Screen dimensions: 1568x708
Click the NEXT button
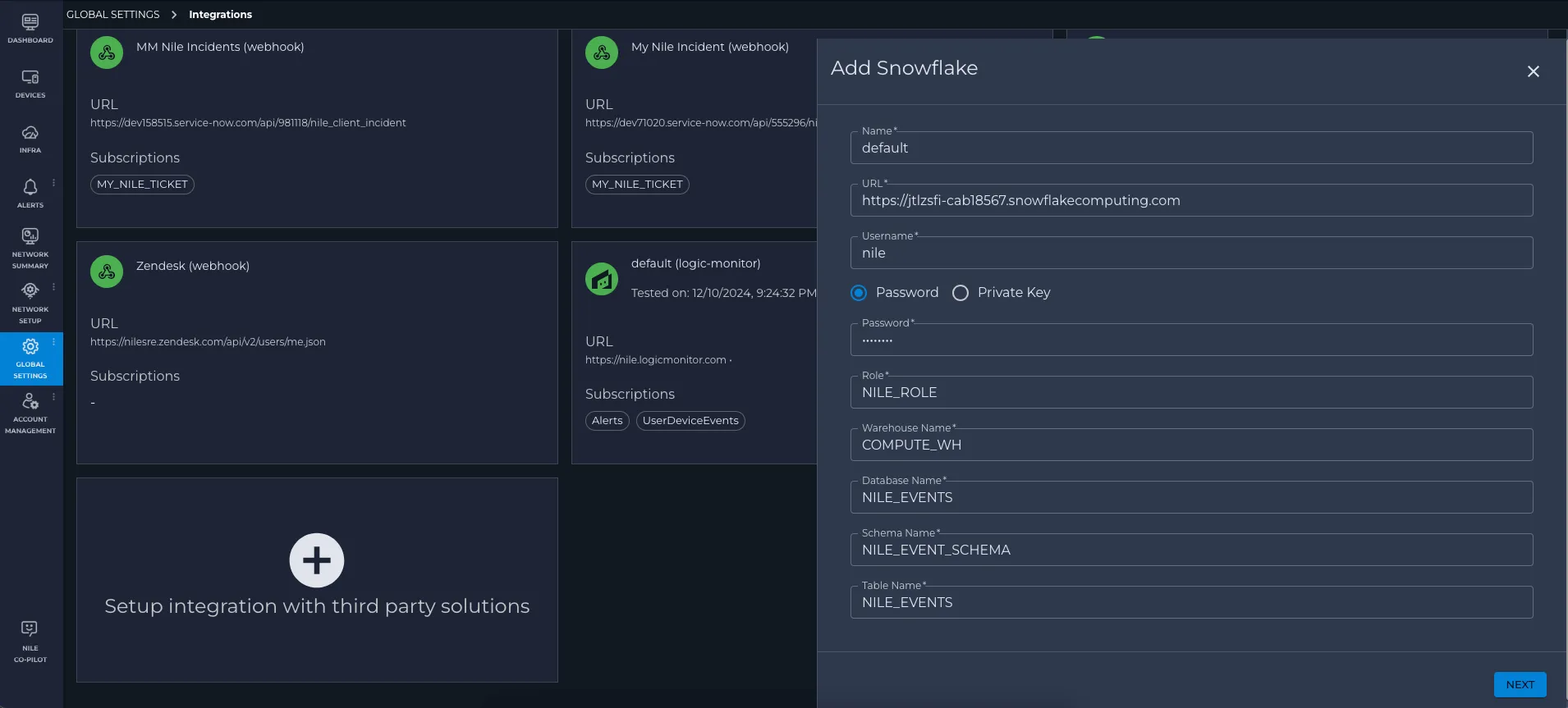(x=1520, y=684)
